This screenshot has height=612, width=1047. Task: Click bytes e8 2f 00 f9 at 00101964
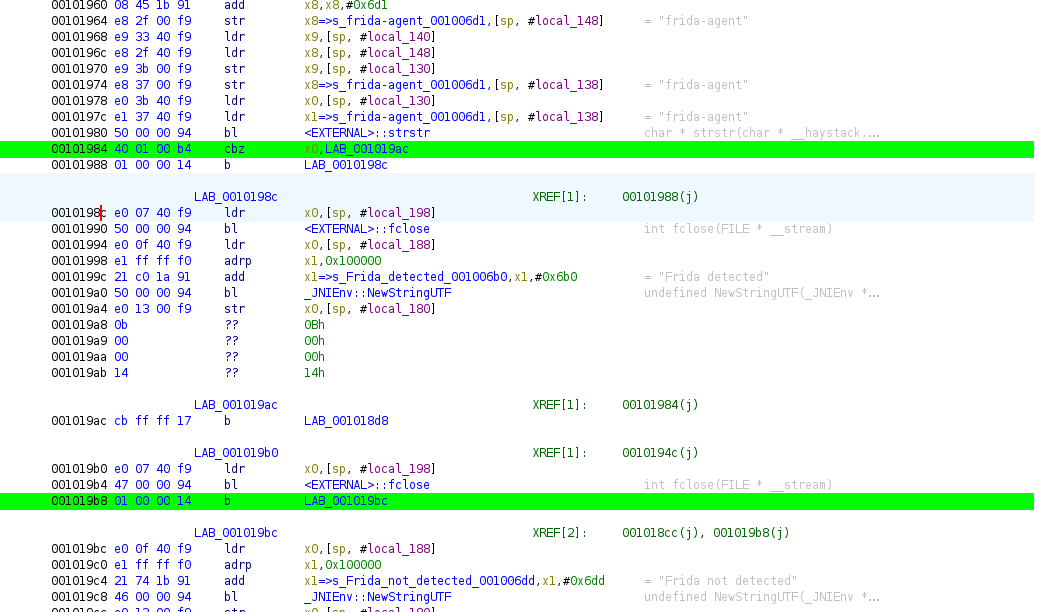pyautogui.click(x=152, y=21)
